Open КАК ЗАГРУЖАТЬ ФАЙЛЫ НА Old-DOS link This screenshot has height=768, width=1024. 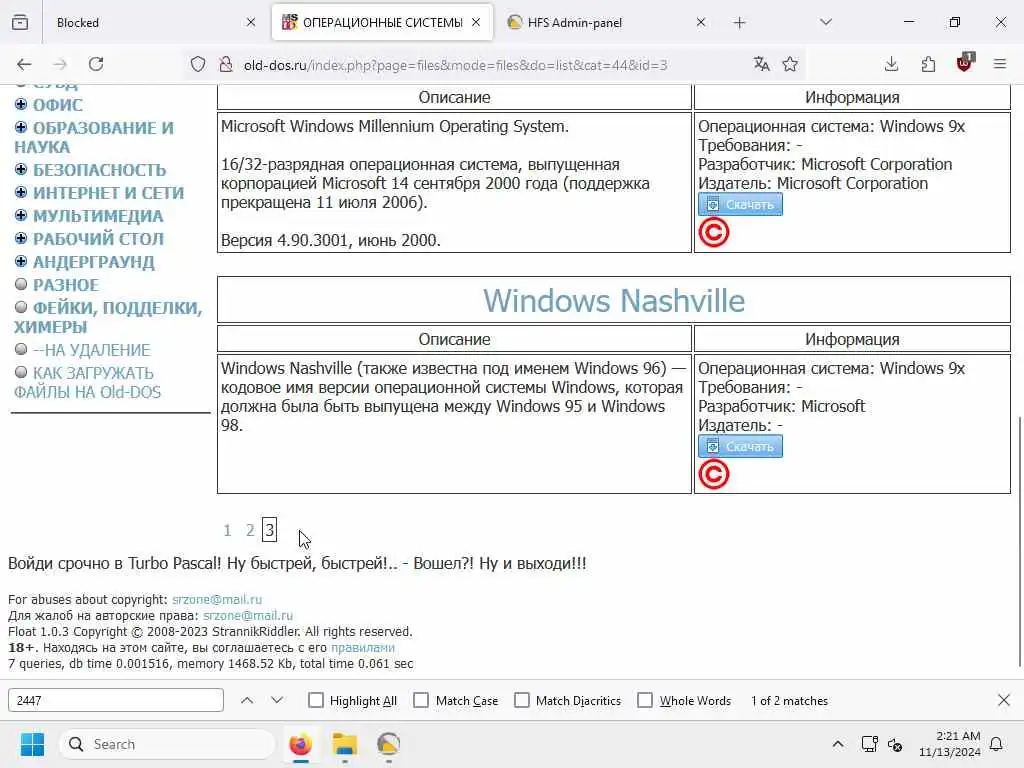coord(88,382)
